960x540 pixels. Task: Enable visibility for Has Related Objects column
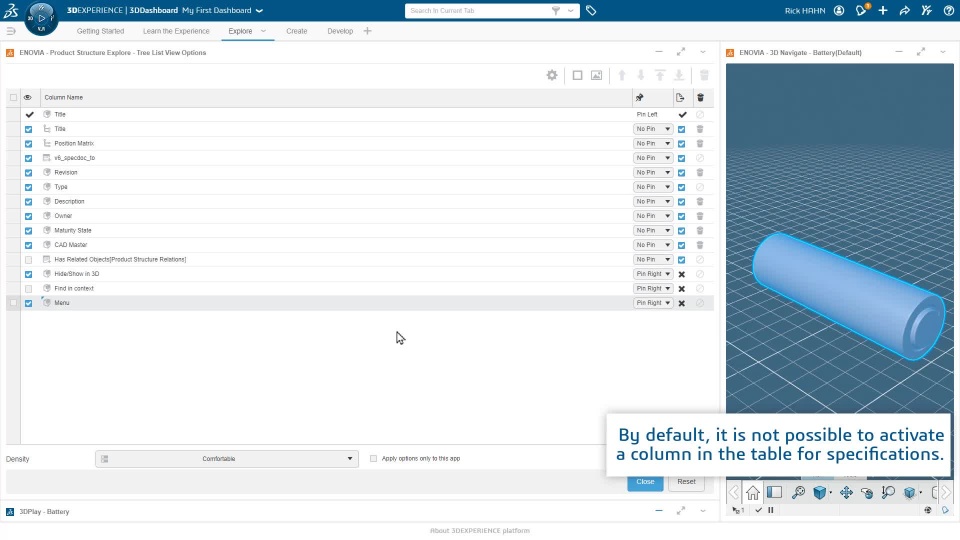coord(28,260)
